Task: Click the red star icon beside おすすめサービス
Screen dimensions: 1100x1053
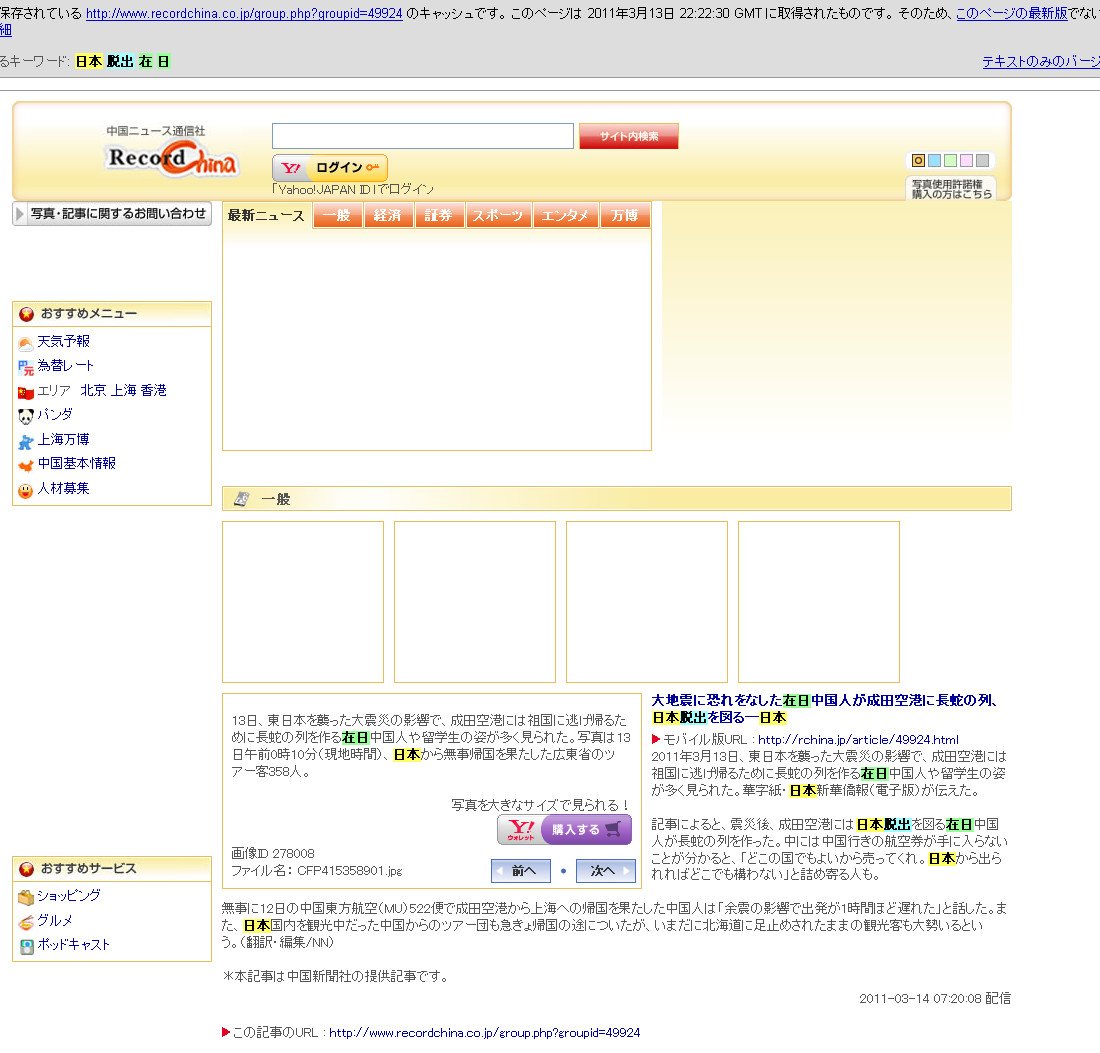Action: 27,868
